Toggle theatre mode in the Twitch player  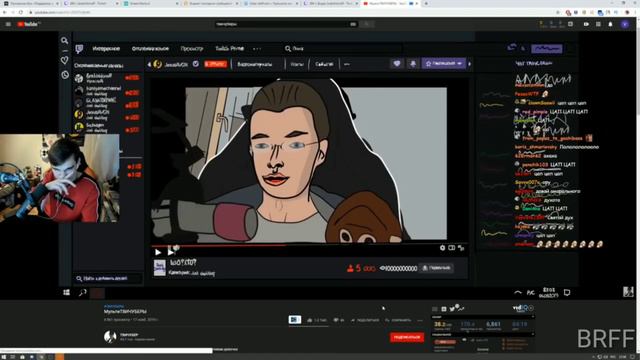(x=451, y=248)
